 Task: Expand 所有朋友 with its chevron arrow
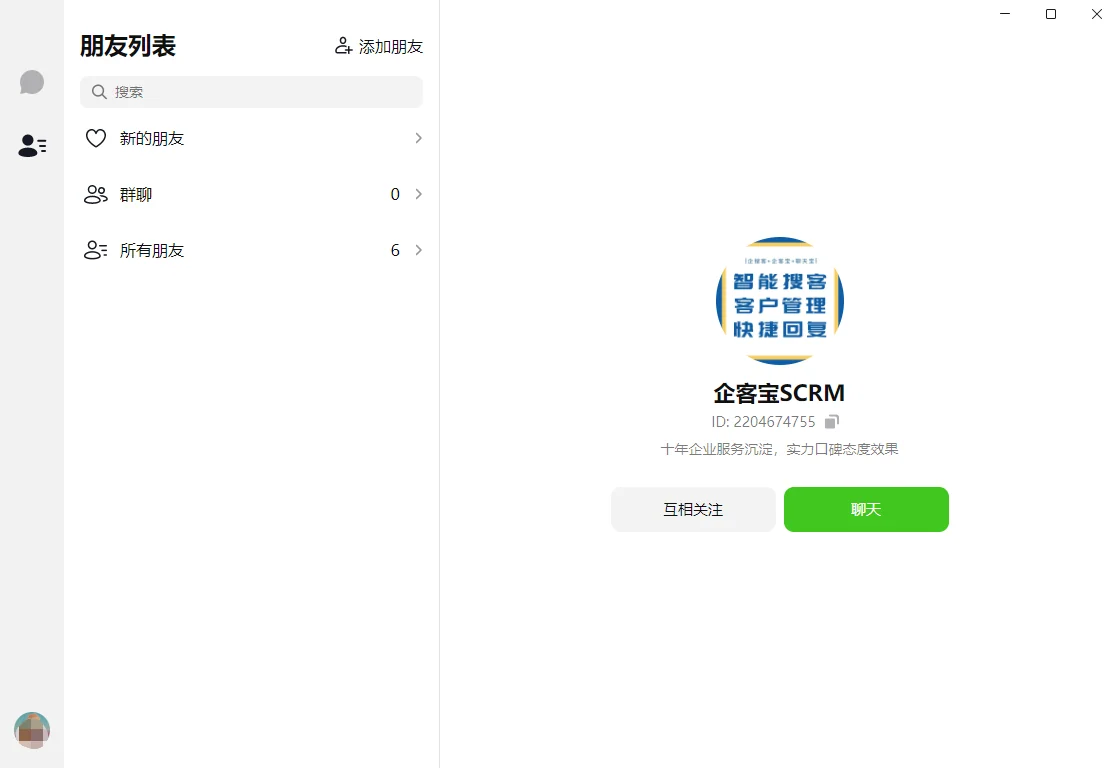pyautogui.click(x=419, y=250)
